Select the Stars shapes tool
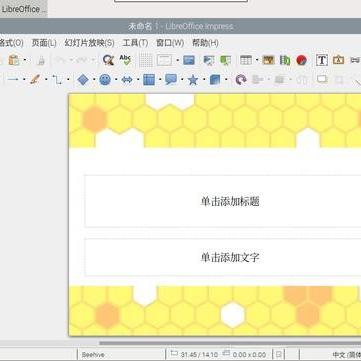This screenshot has width=361, height=361. [193, 80]
